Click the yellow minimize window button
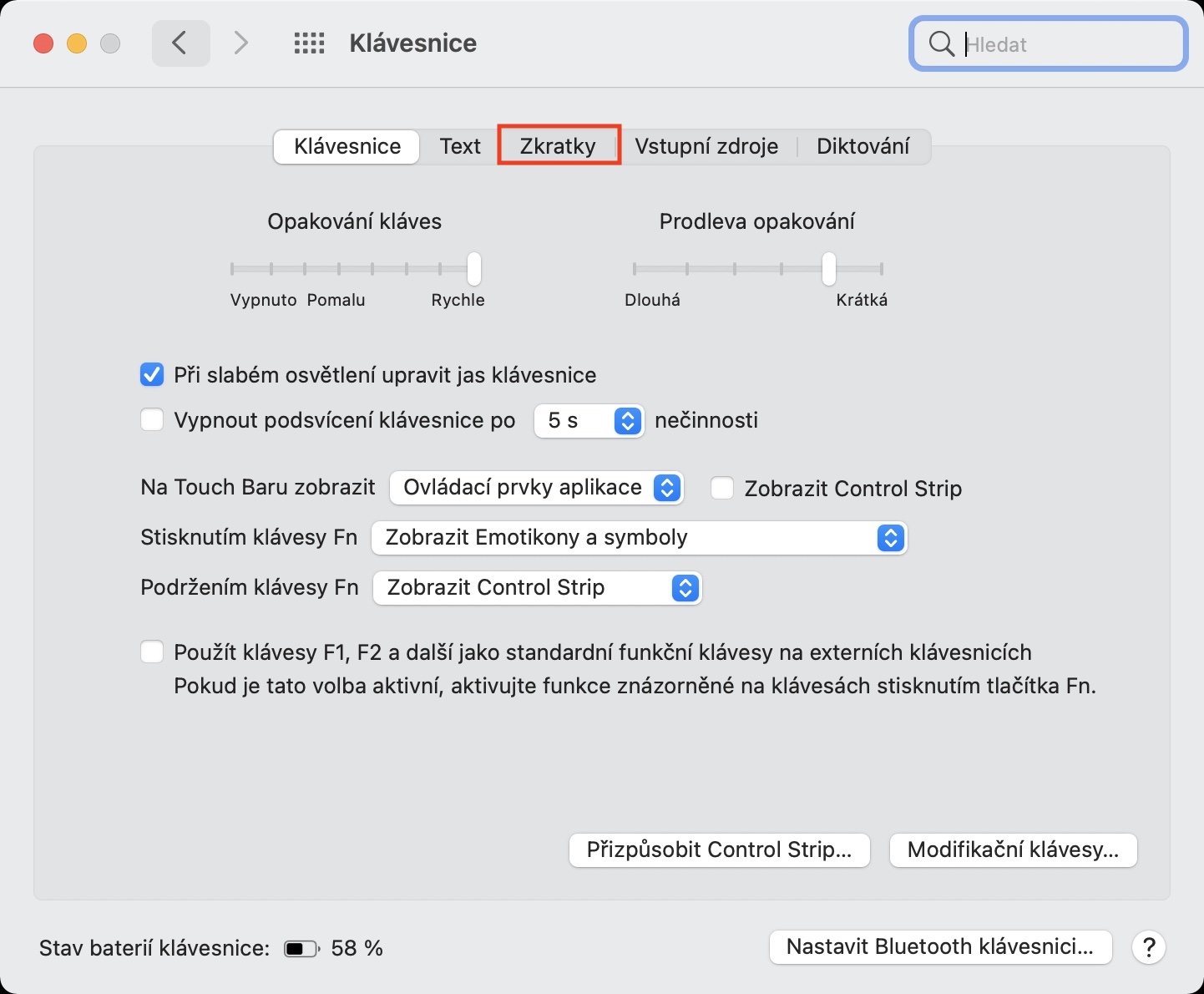 pos(77,43)
